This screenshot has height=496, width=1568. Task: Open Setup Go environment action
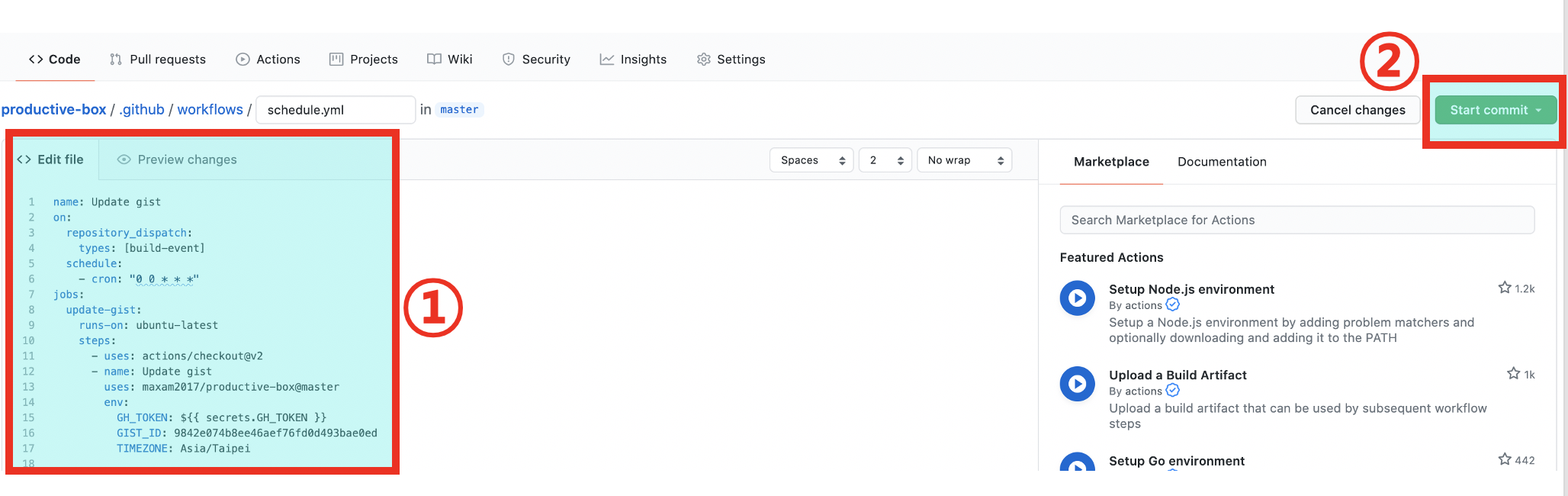(1177, 461)
